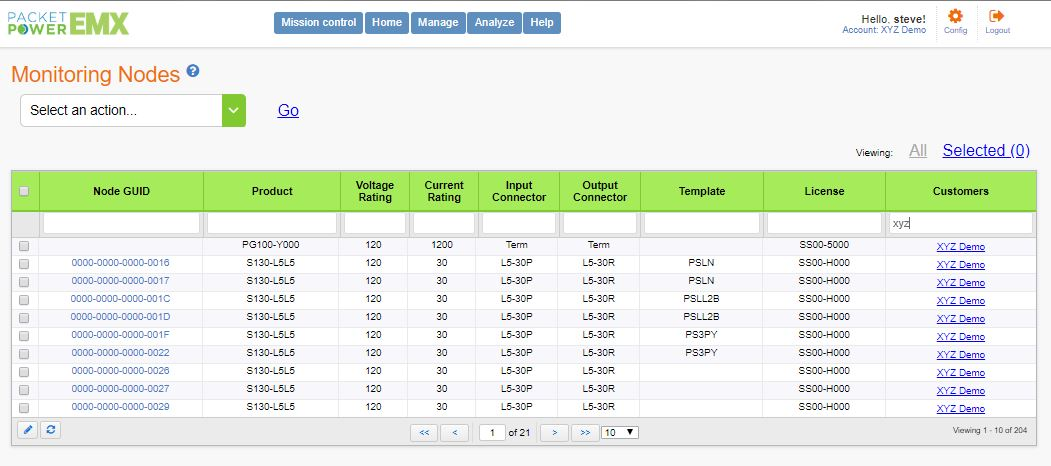This screenshot has height=466, width=1051.
Task: Toggle the select-all checkbox in table header
Action: click(x=24, y=191)
